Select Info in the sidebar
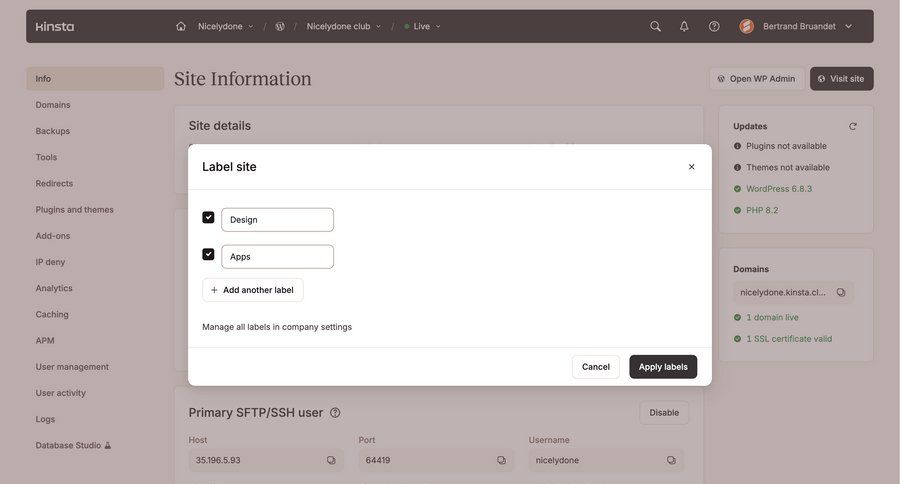Viewport: 900px width, 484px height. click(95, 79)
